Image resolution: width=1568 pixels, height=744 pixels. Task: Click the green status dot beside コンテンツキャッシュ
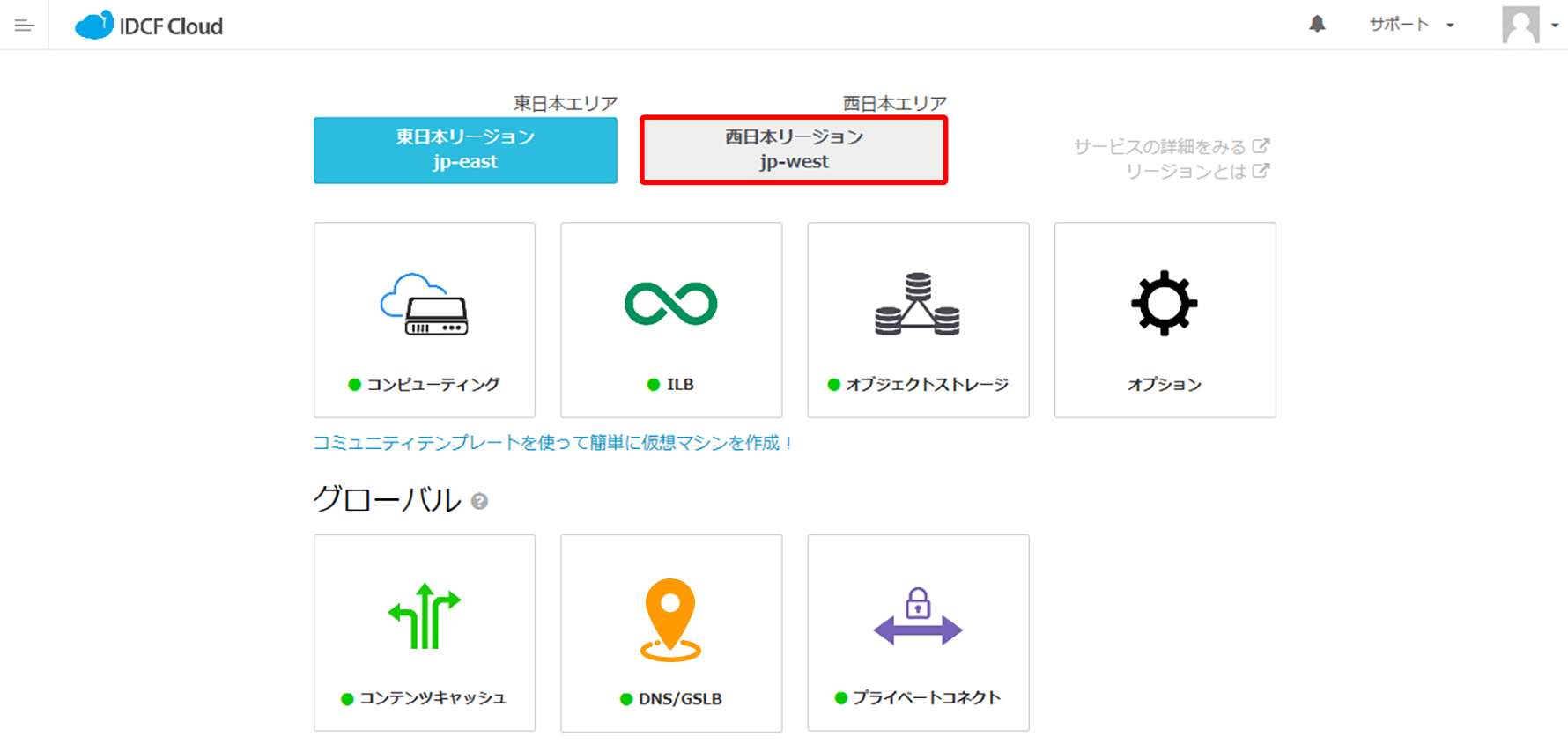pyautogui.click(x=347, y=698)
